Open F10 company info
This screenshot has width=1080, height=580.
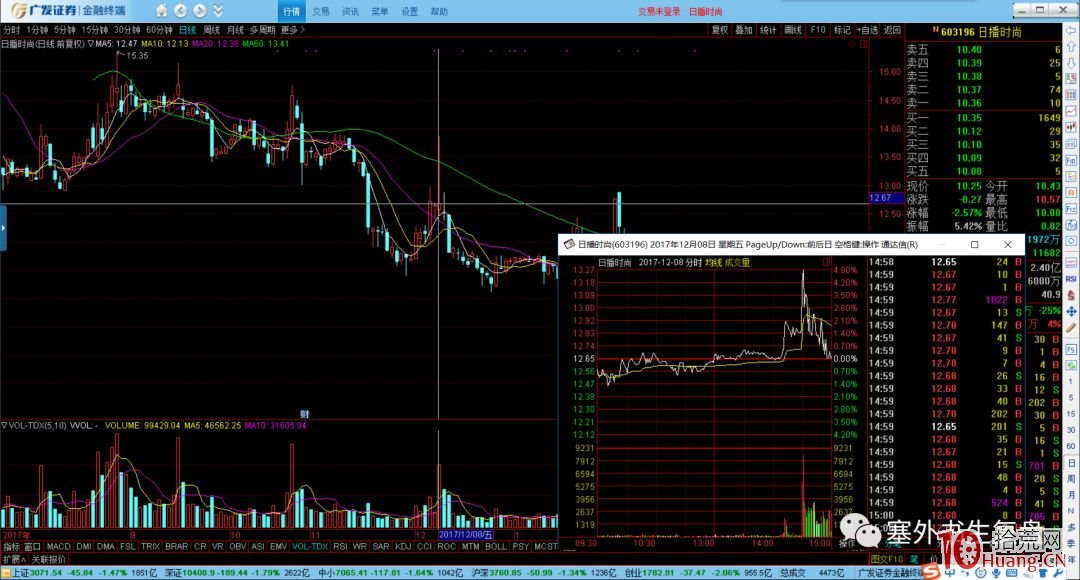(x=818, y=30)
